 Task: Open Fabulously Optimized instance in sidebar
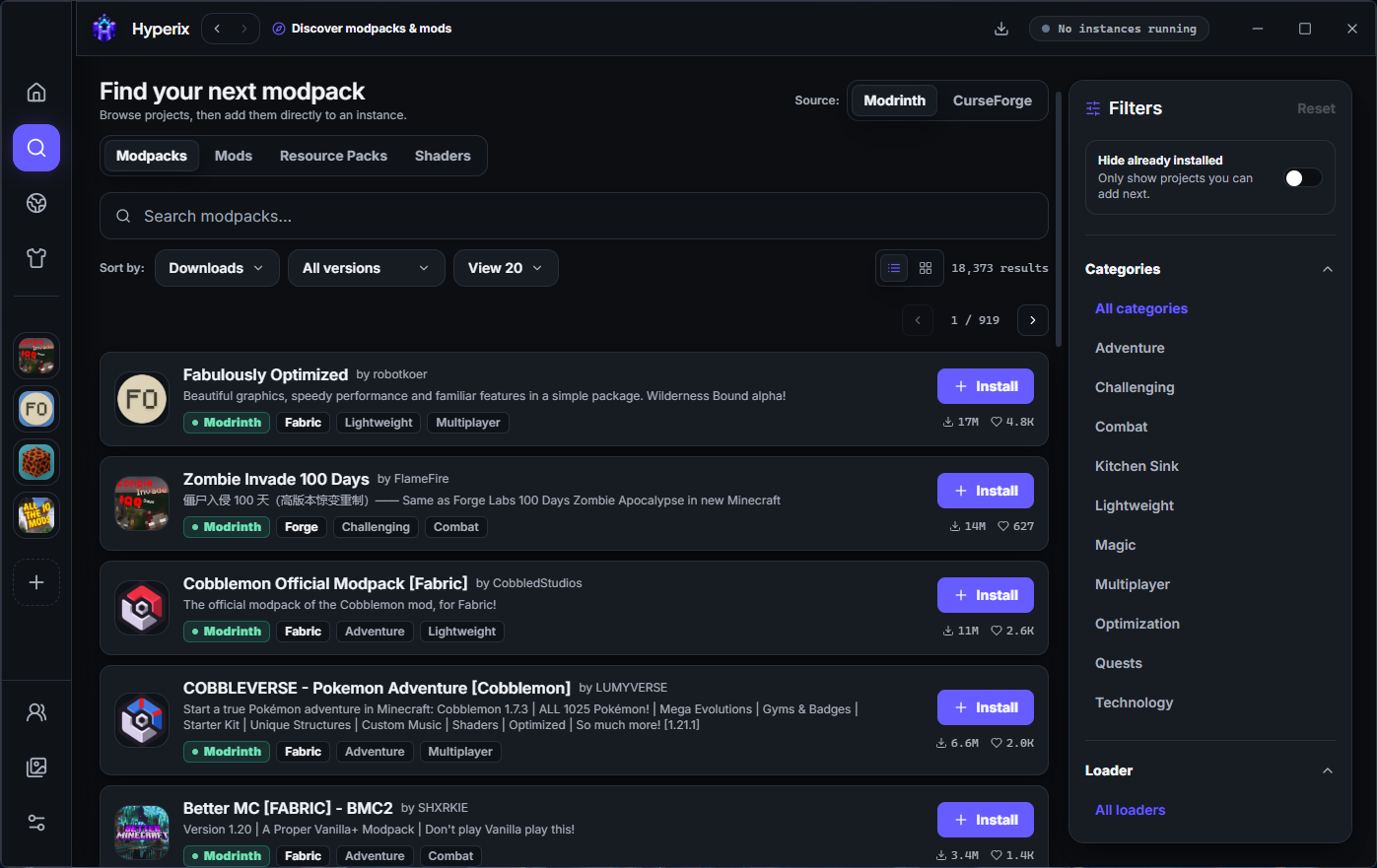(36, 409)
